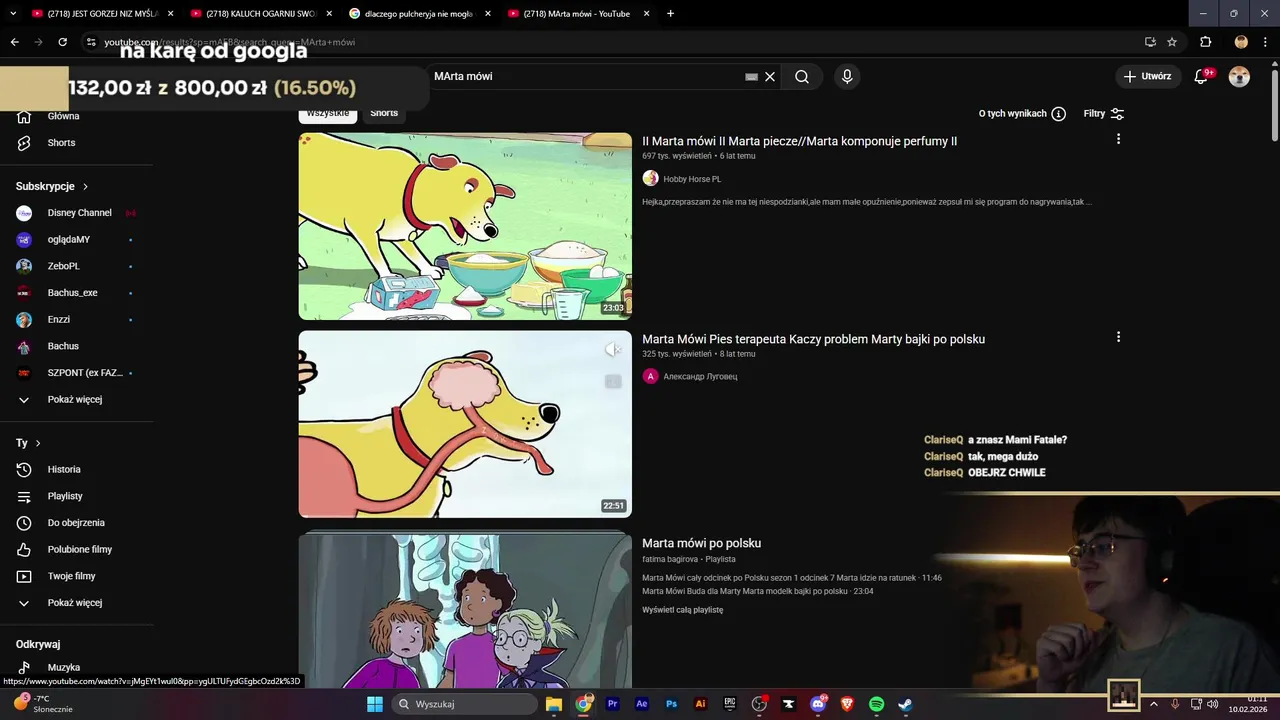Open the Marta mówi po polsku playlist thumbnail
The image size is (1280, 720).
(x=465, y=610)
